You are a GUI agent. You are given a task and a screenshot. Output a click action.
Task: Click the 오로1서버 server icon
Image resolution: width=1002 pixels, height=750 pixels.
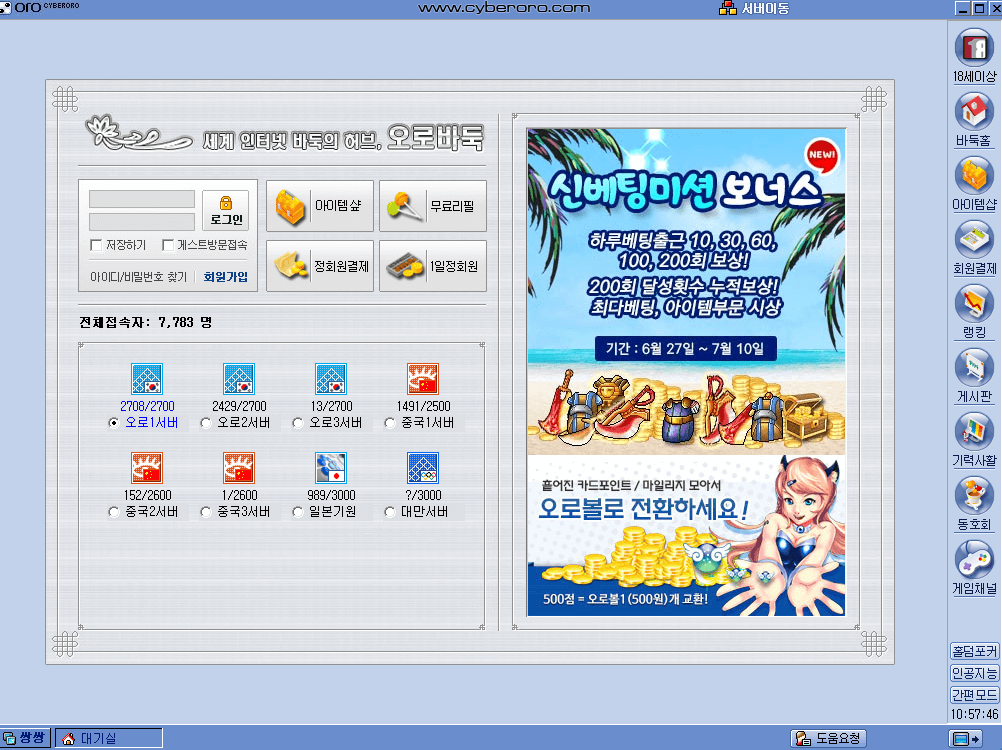(147, 379)
